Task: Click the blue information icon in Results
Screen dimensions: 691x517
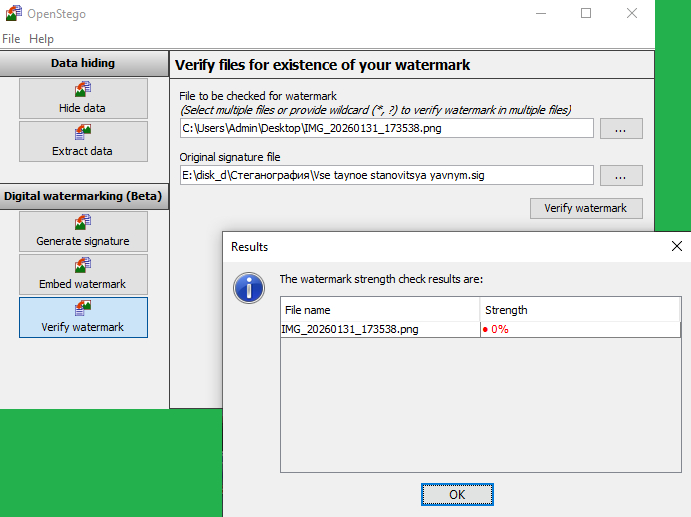Action: [x=248, y=288]
